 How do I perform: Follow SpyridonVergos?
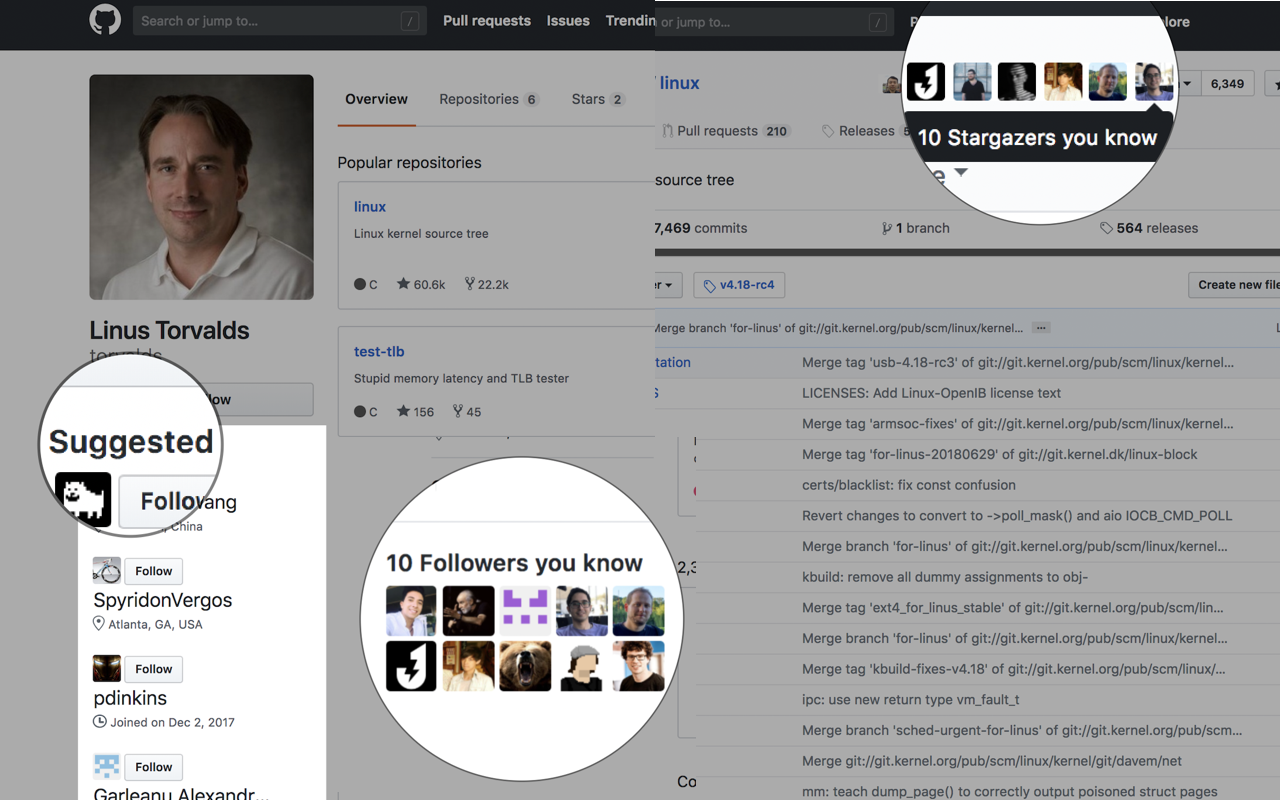coord(154,571)
